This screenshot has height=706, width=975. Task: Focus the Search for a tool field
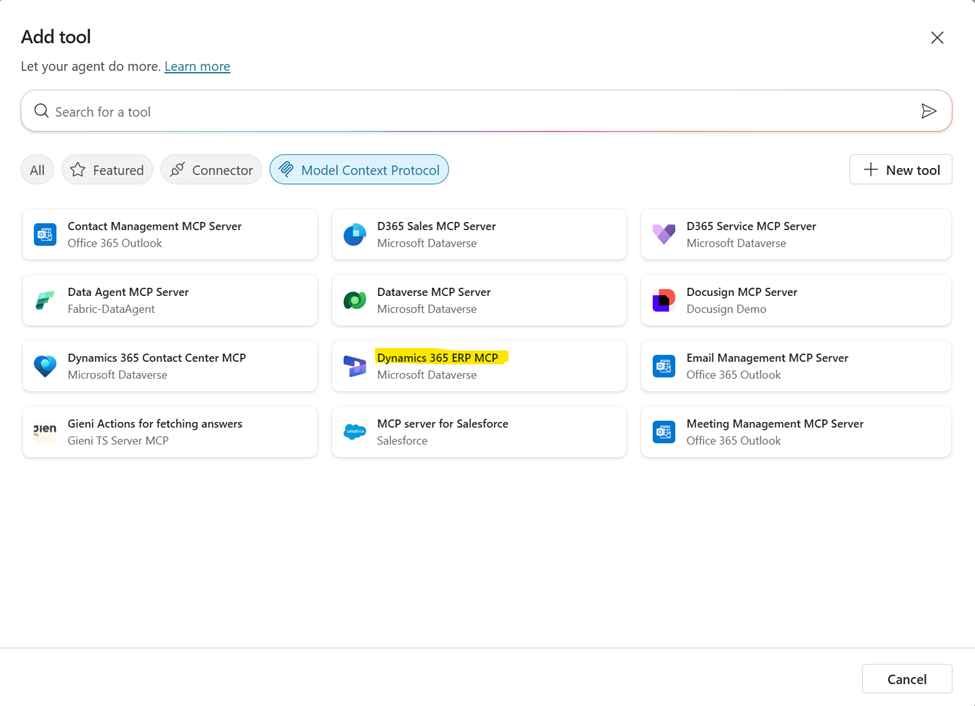coord(486,111)
